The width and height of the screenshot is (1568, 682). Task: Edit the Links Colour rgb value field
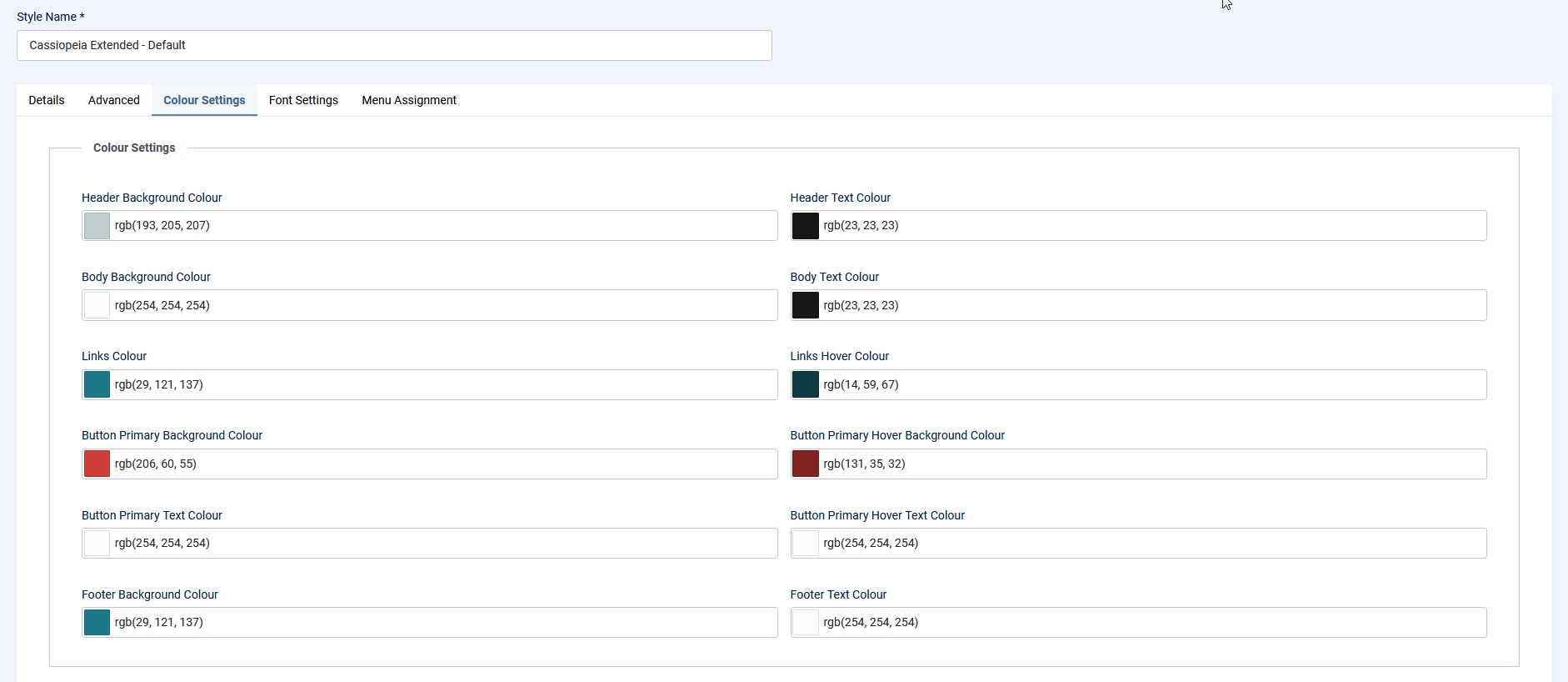click(x=442, y=384)
